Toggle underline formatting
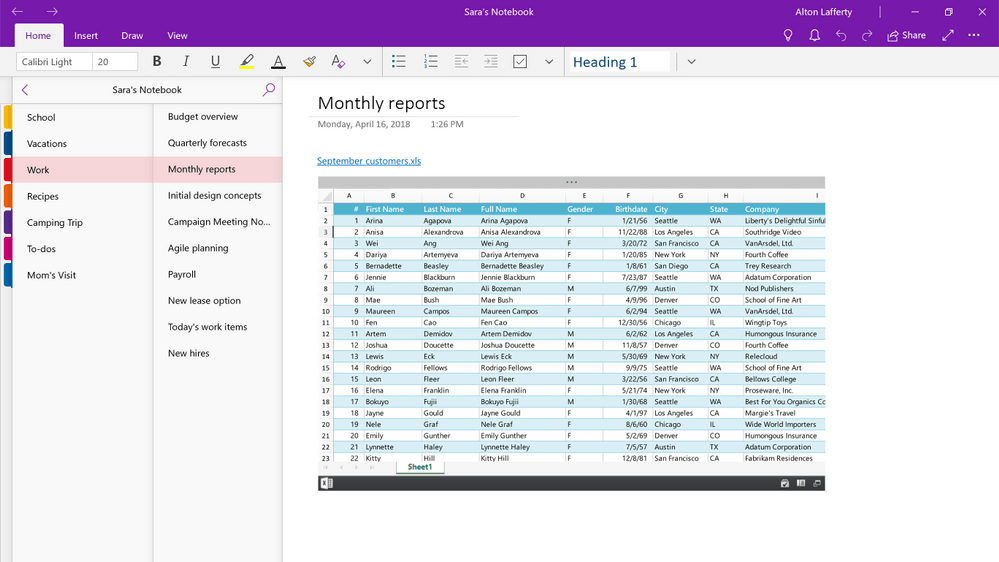Screen dimensions: 999x562 215,61
